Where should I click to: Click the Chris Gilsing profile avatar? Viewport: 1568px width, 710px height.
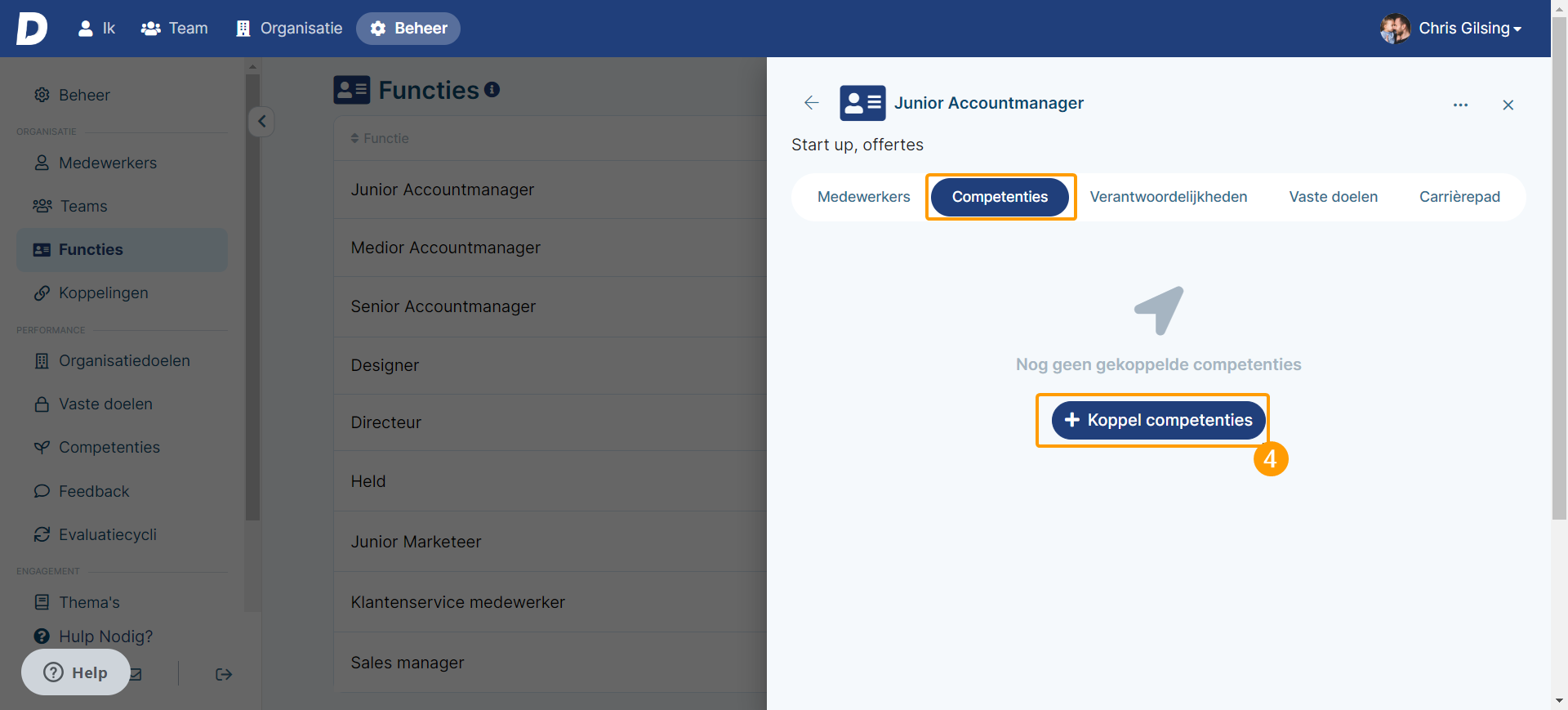coord(1395,29)
